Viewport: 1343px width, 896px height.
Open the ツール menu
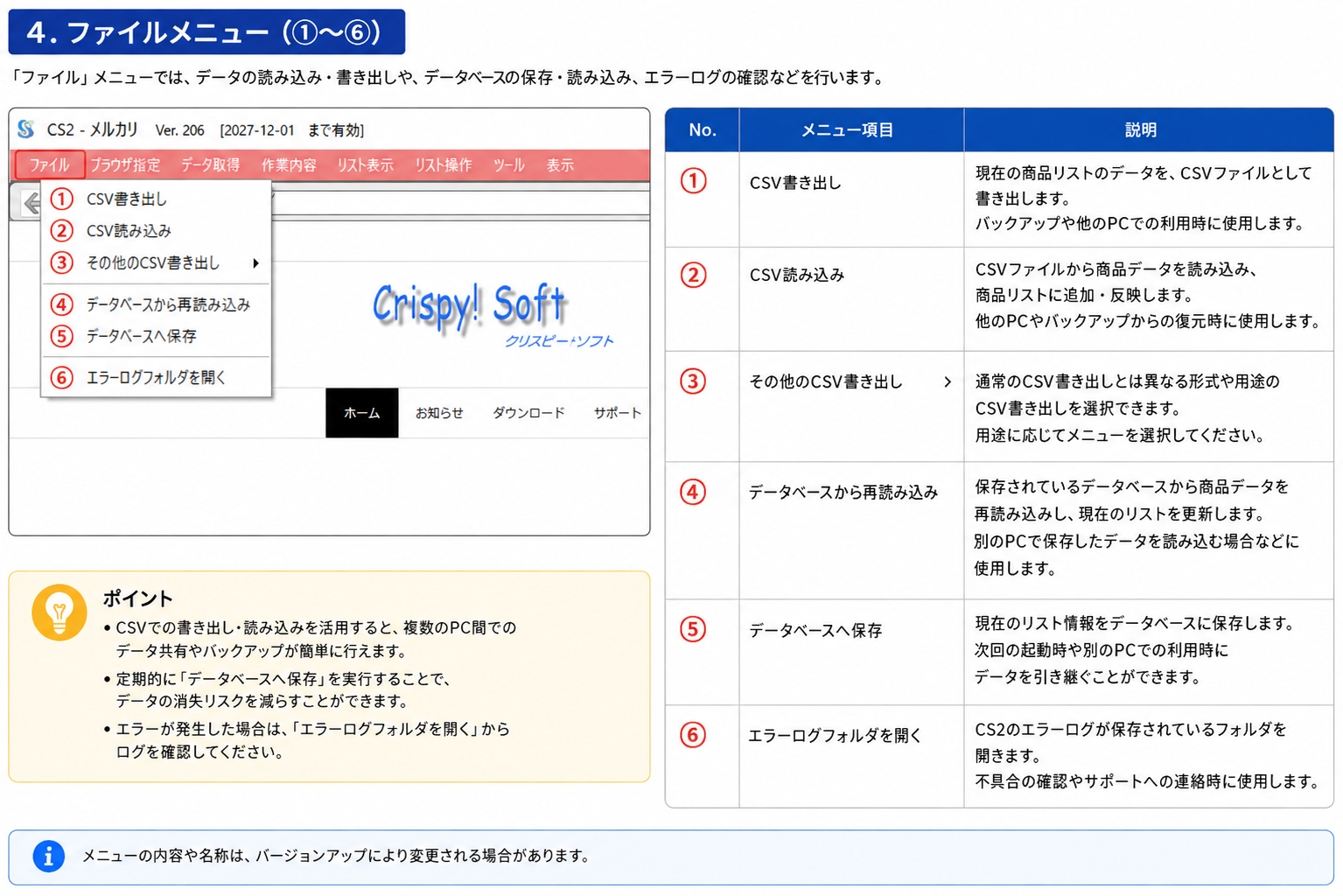point(508,164)
